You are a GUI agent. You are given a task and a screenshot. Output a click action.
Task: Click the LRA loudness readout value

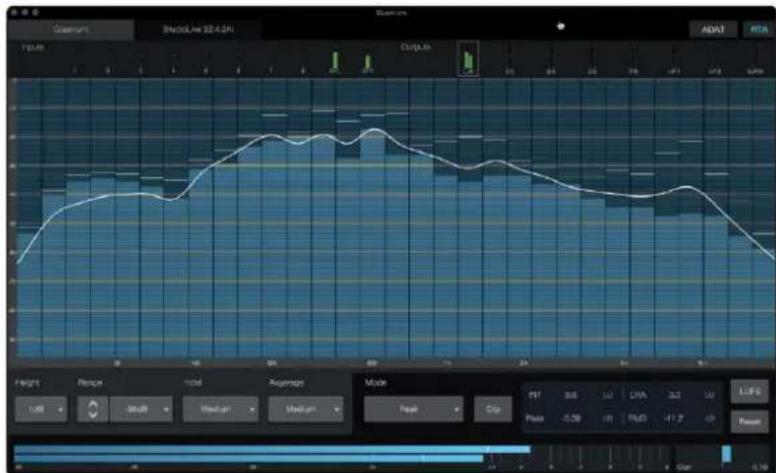pos(674,395)
